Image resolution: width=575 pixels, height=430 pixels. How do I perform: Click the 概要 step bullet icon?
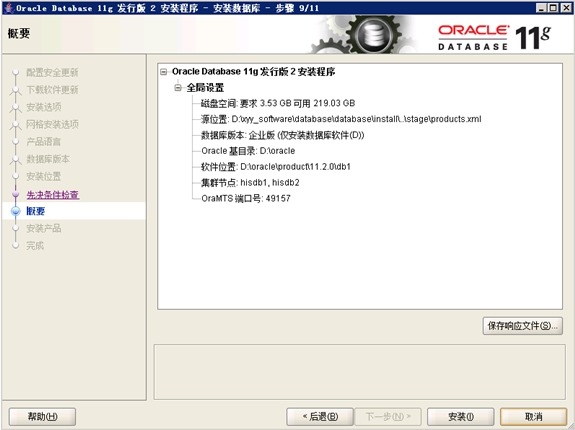16,212
